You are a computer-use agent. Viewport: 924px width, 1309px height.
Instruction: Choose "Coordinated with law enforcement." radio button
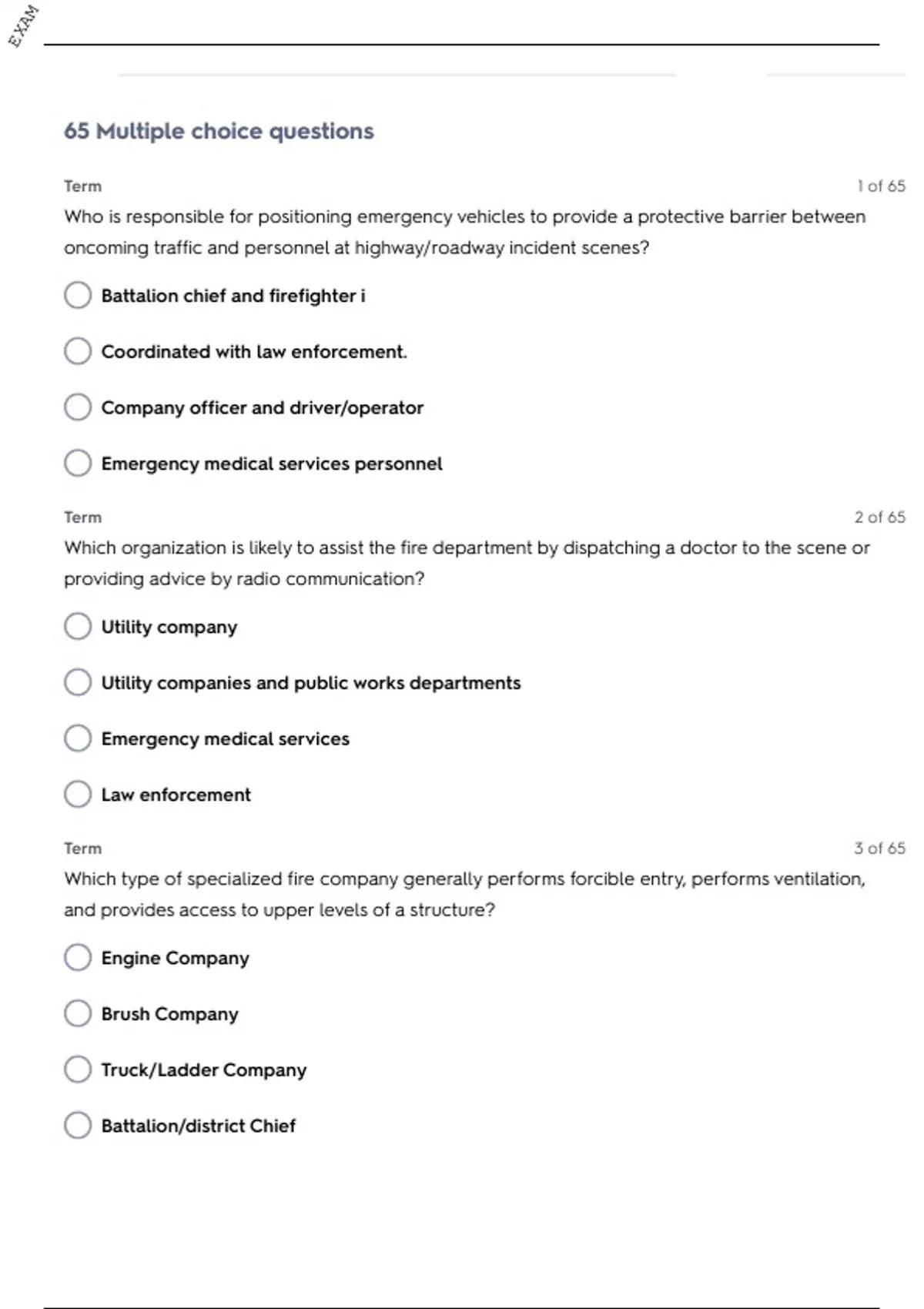[78, 351]
